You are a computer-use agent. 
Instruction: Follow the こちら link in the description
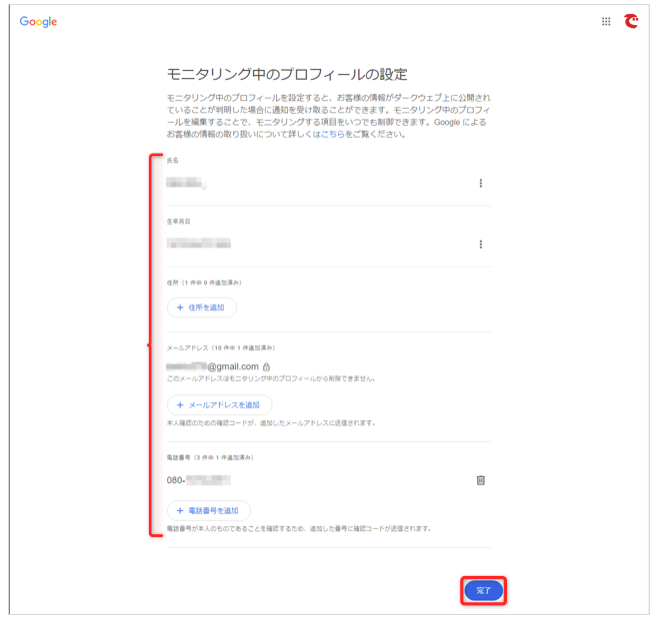332,133
